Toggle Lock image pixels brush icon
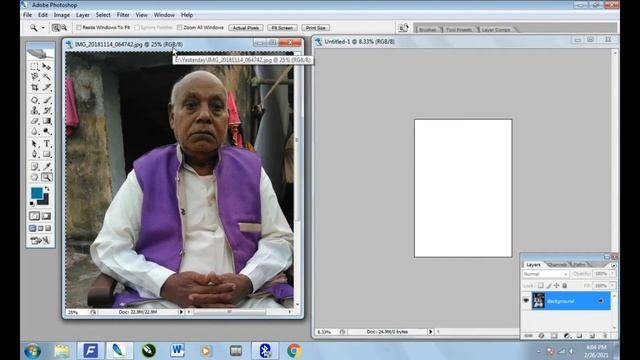The width and height of the screenshot is (640, 360). pos(549,286)
